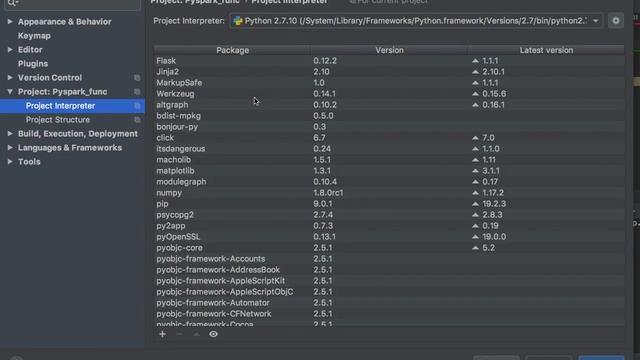Expand Build, Execution, Deployment section
Screen dimensions: 640x360
point(10,134)
